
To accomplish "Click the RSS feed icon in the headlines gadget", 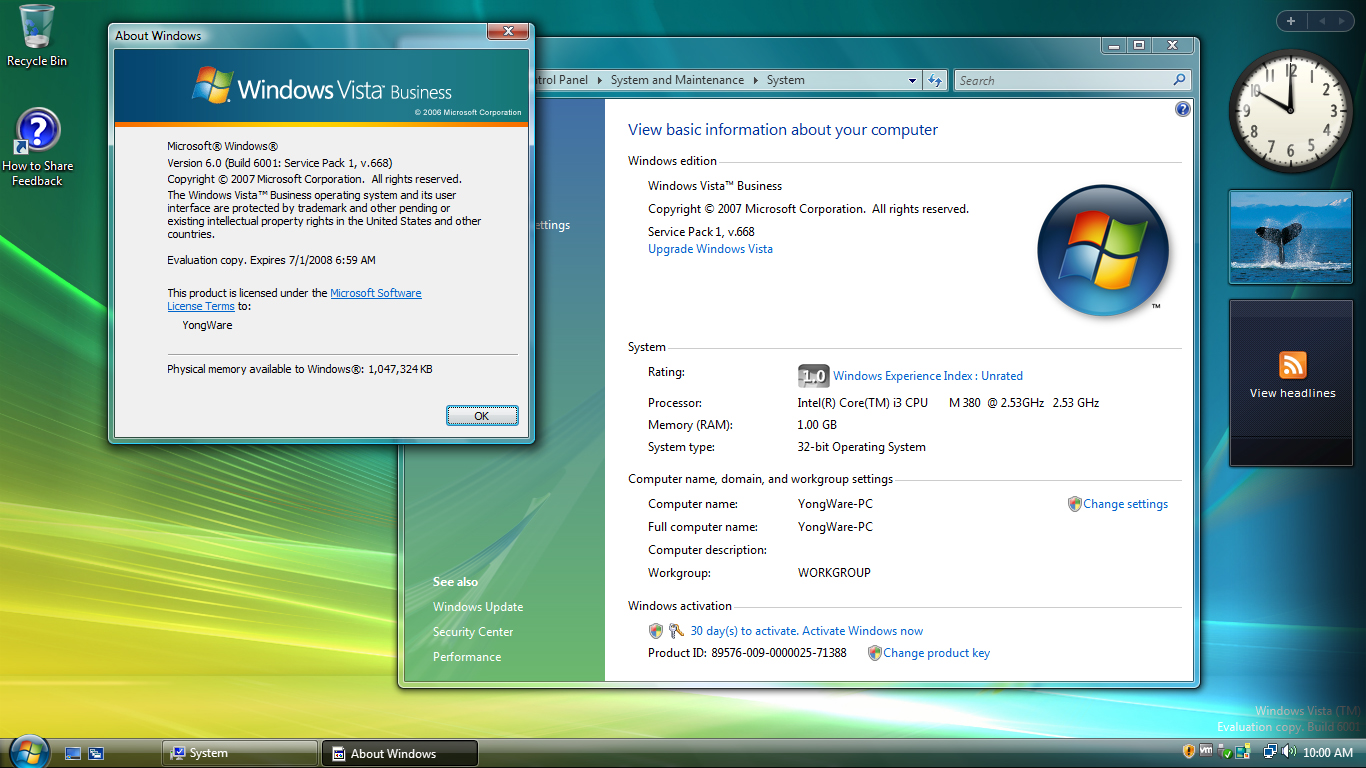I will coord(1293,365).
